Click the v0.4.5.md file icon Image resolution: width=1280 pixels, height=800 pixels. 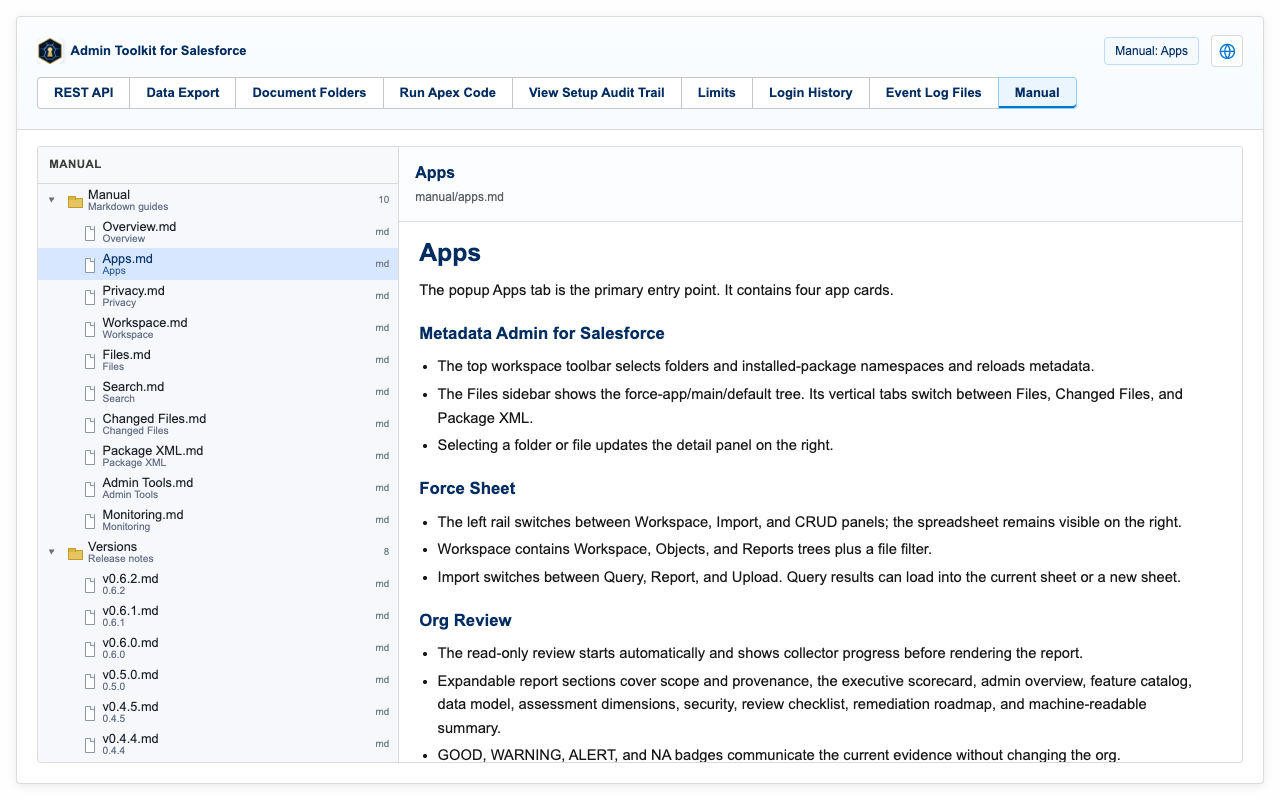(90, 713)
